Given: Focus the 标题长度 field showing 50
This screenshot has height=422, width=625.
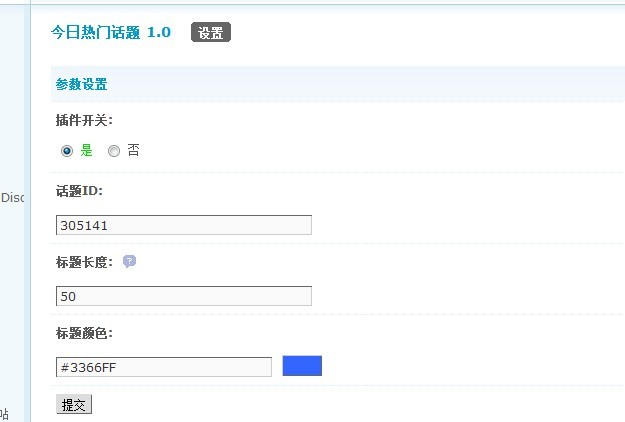Looking at the screenshot, I should point(184,296).
